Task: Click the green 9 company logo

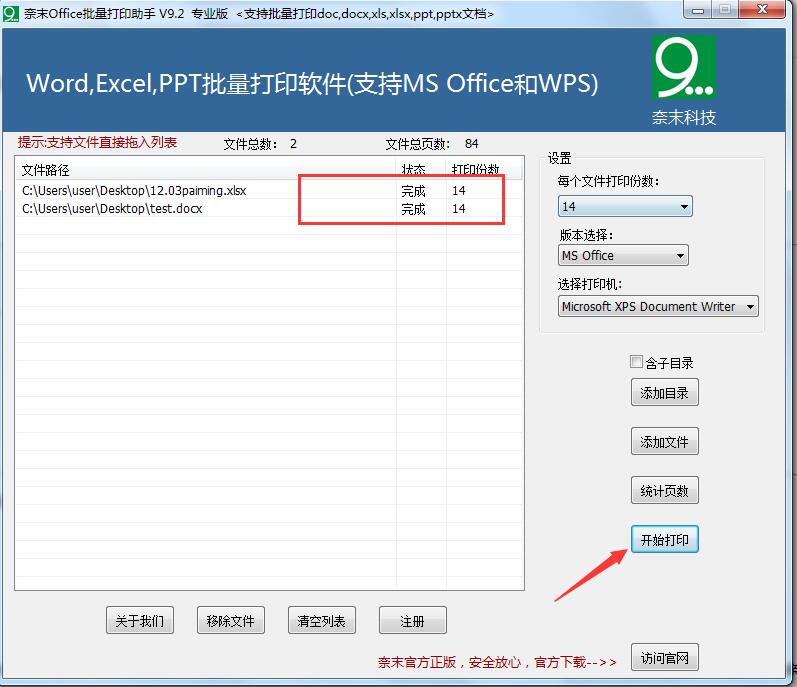Action: pyautogui.click(x=684, y=67)
